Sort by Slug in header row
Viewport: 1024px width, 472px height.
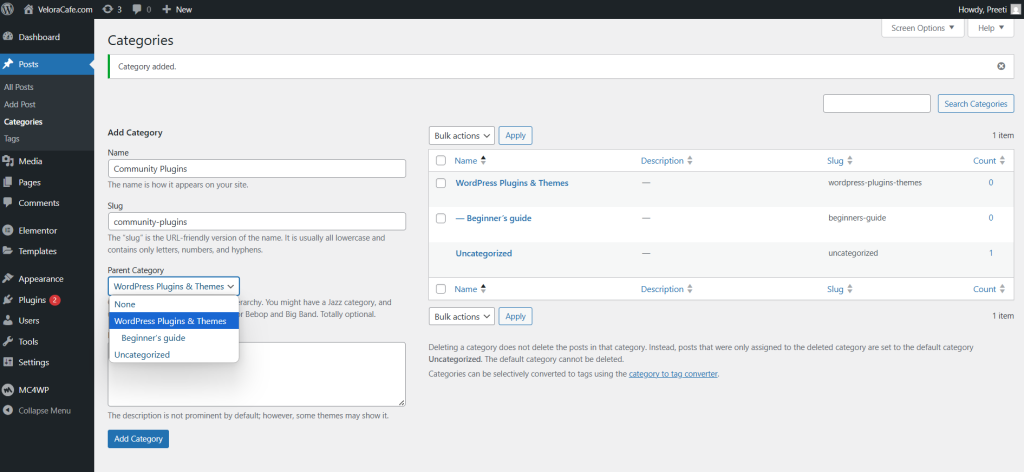pos(840,161)
